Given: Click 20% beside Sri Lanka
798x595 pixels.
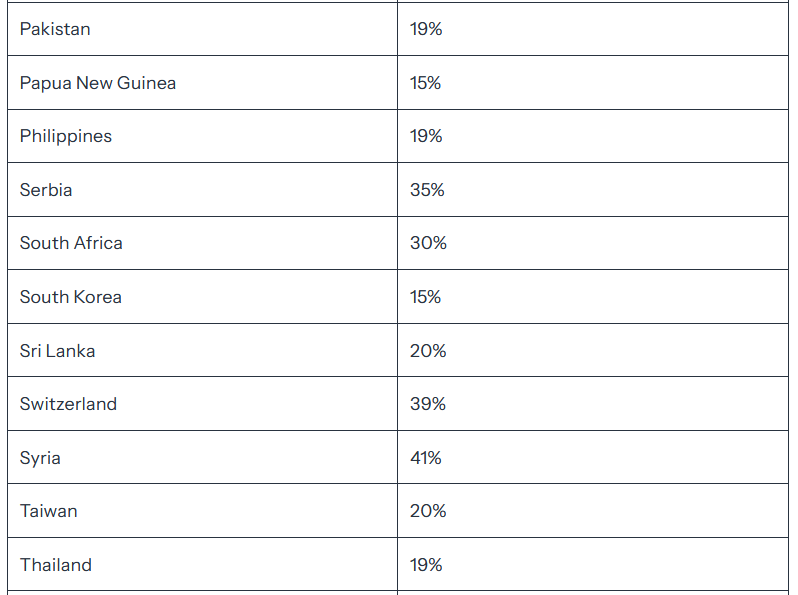Looking at the screenshot, I should (x=428, y=351).
